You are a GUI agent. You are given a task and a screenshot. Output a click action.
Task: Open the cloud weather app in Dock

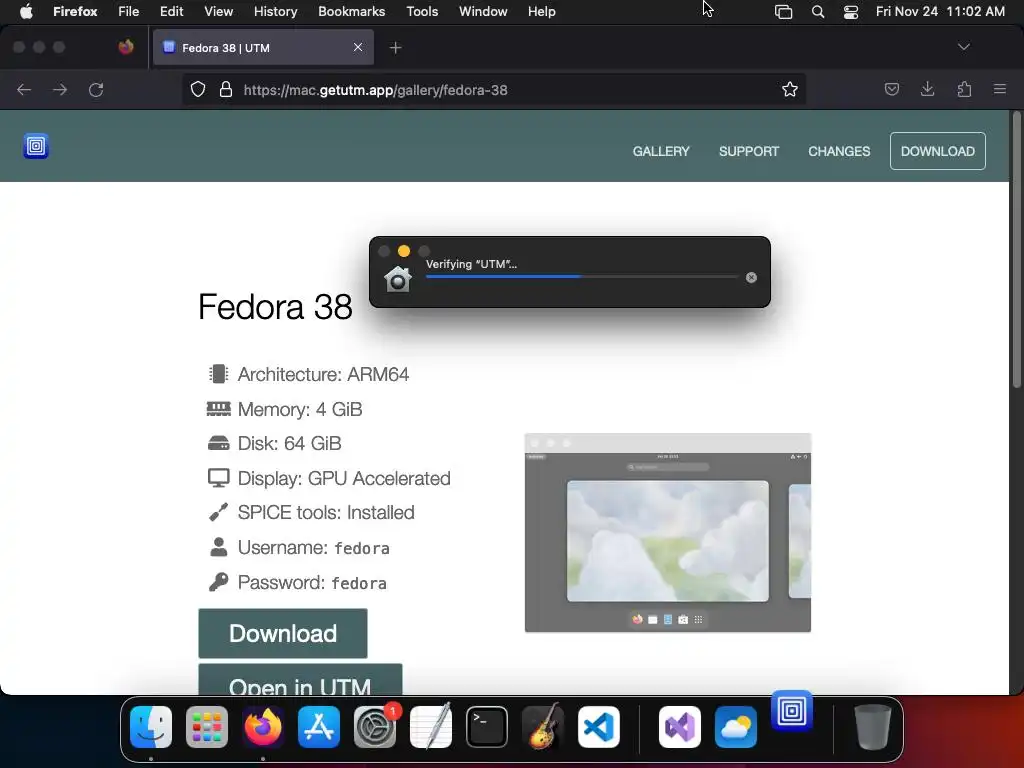736,727
